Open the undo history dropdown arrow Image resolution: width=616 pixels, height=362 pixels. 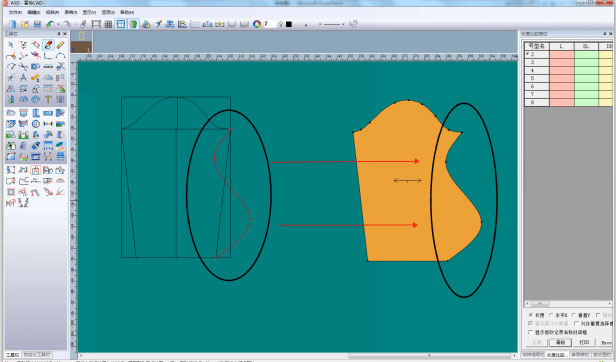[58, 25]
